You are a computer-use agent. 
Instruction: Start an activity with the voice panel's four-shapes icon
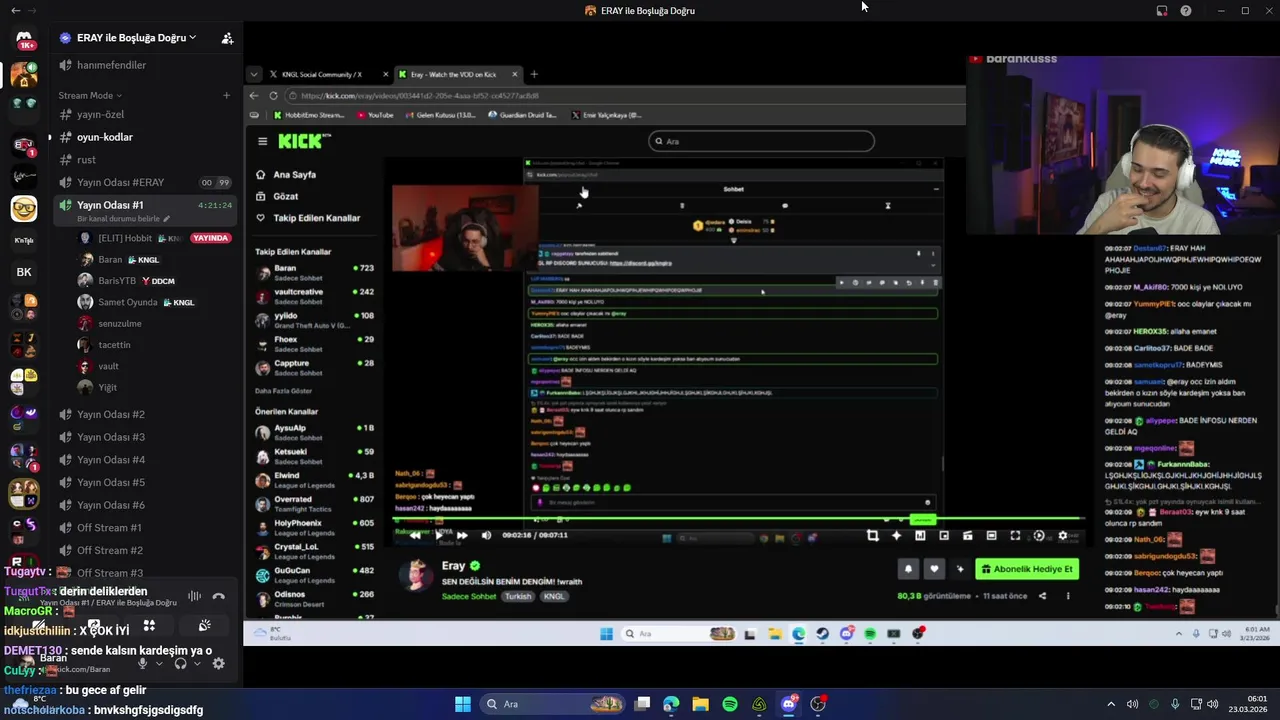(149, 626)
